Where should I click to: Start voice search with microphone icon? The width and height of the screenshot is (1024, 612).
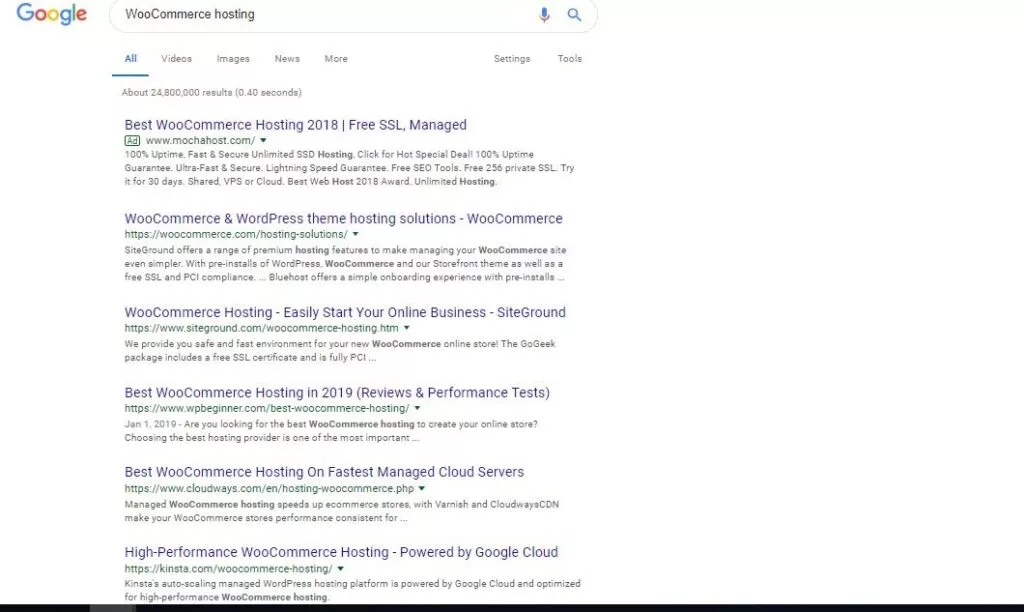click(x=544, y=14)
